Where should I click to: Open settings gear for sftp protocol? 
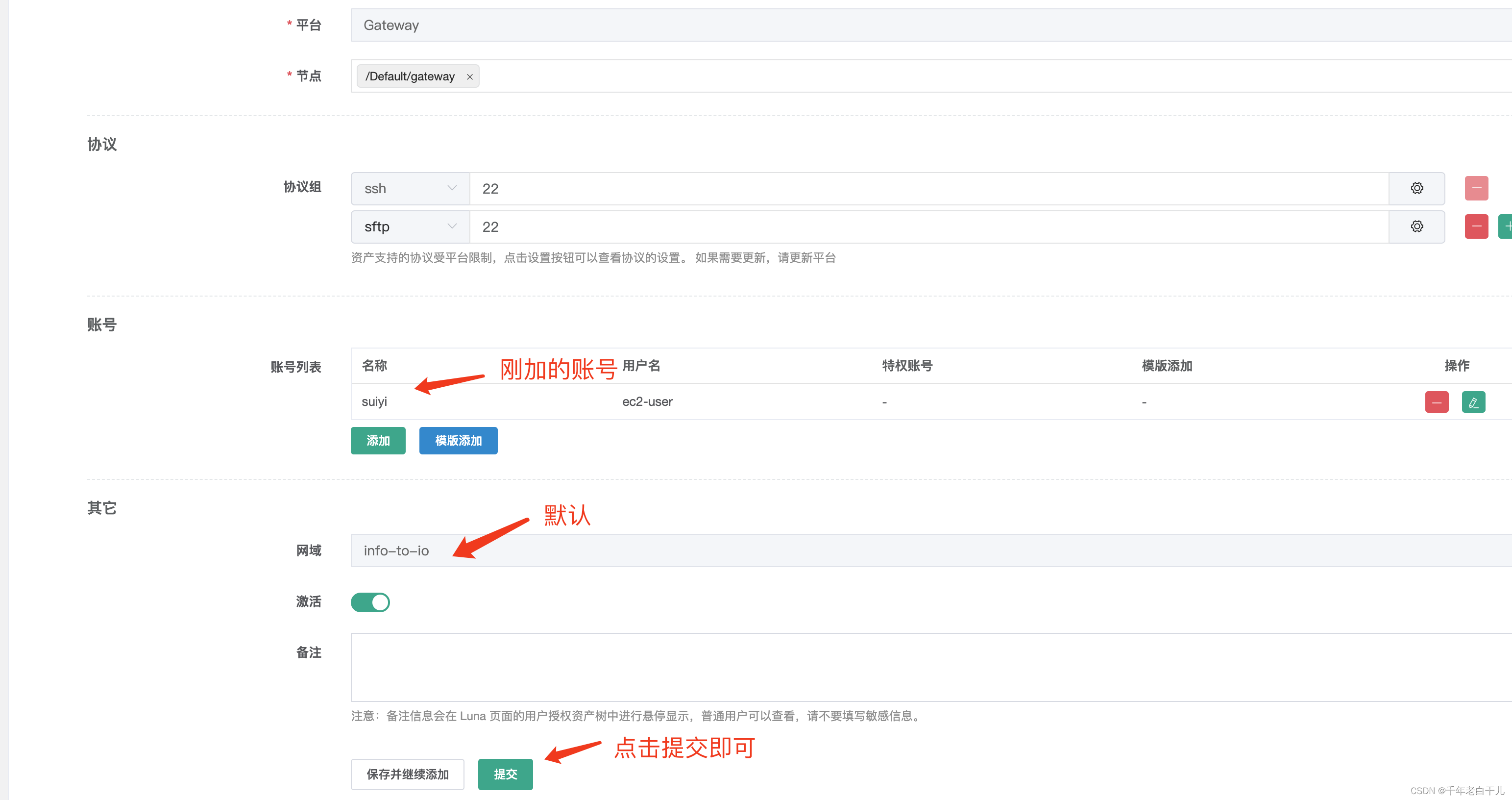point(1416,227)
